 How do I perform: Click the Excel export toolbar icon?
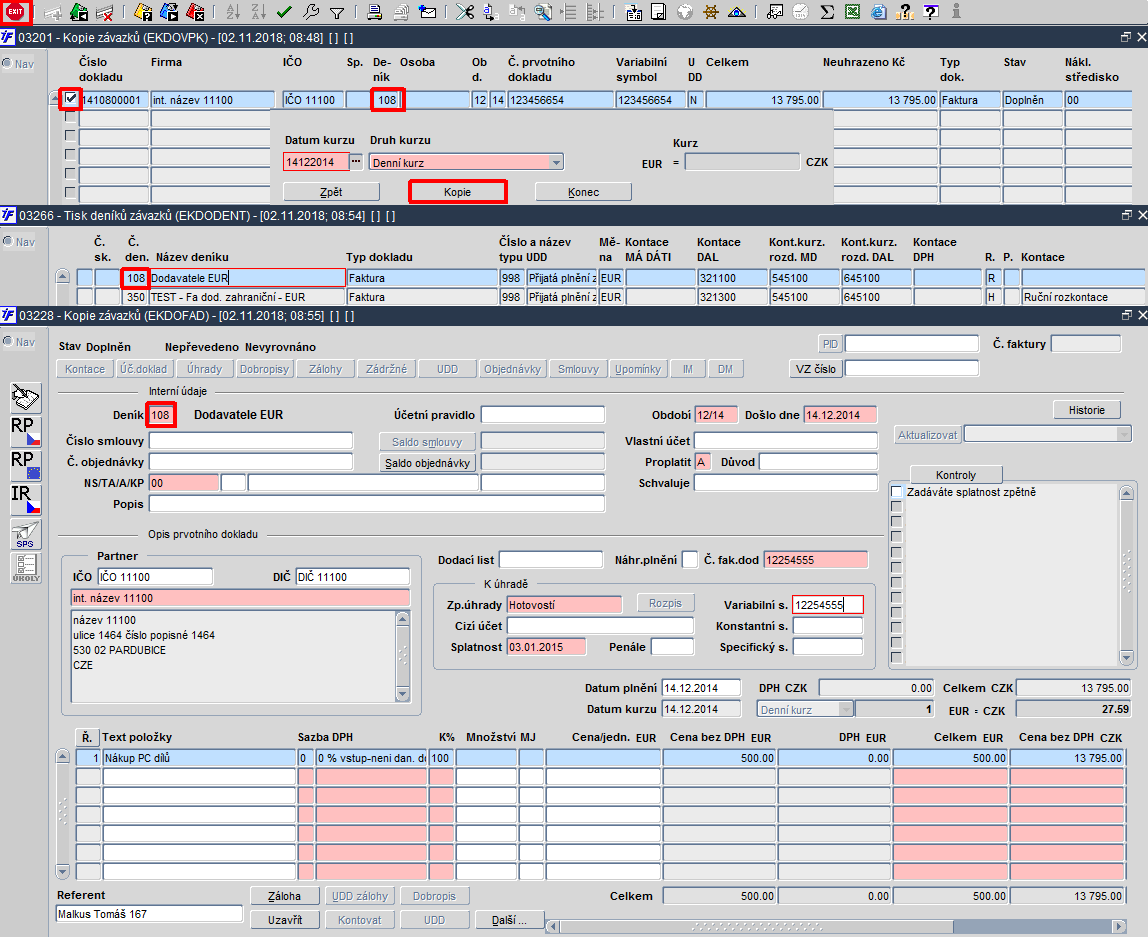click(x=852, y=12)
